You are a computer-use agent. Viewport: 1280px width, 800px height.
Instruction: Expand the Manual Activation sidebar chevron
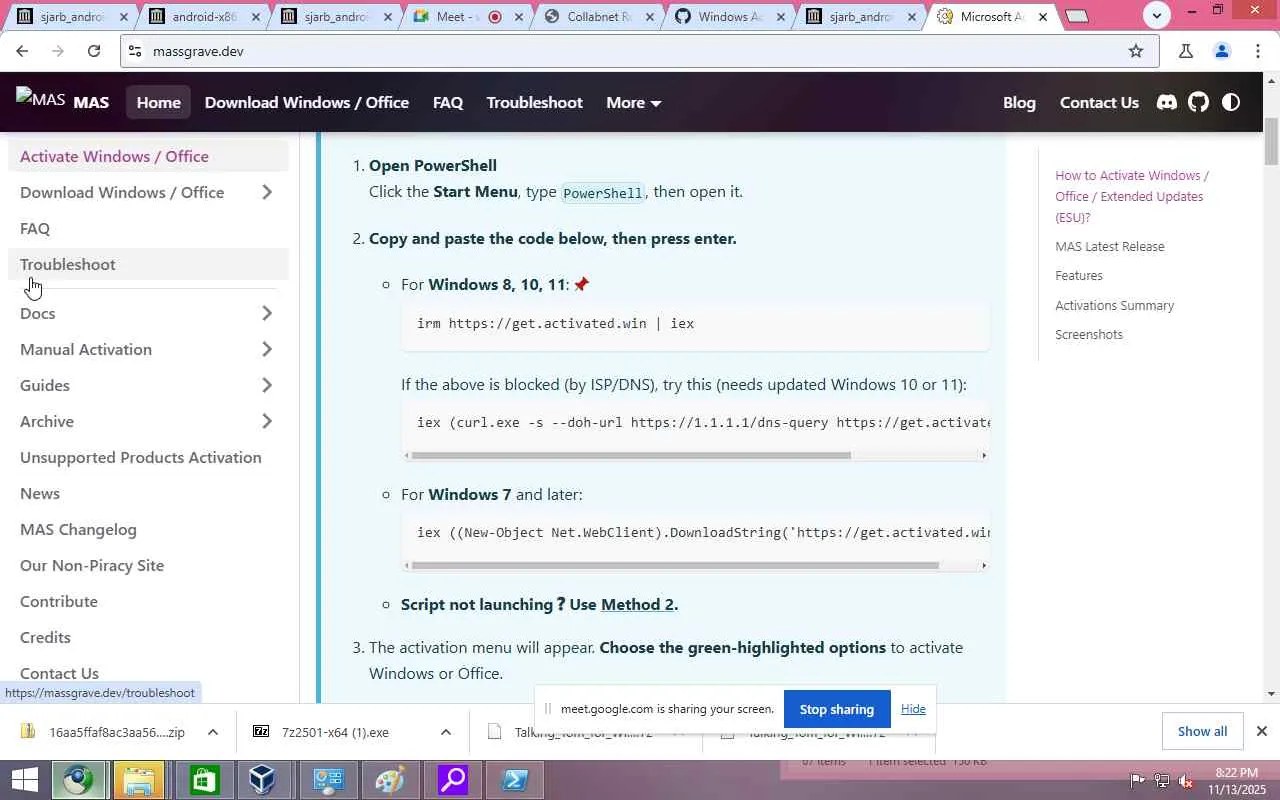[267, 349]
